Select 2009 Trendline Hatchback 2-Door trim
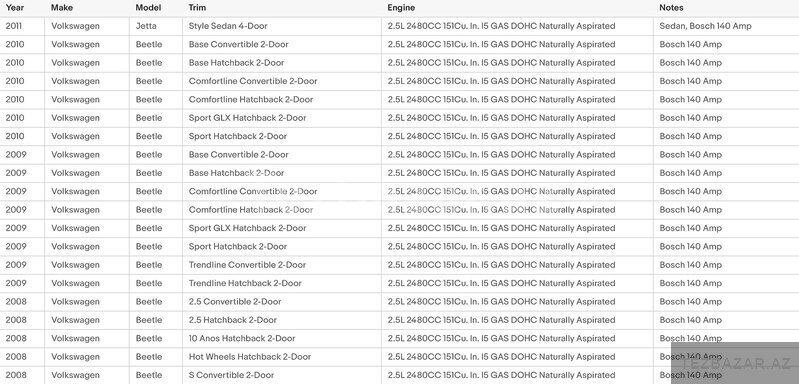Image resolution: width=799 pixels, height=384 pixels. [x=245, y=283]
